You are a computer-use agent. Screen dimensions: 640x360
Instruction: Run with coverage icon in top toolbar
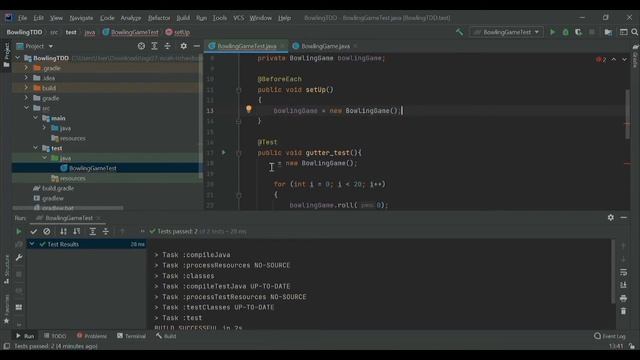tap(579, 32)
